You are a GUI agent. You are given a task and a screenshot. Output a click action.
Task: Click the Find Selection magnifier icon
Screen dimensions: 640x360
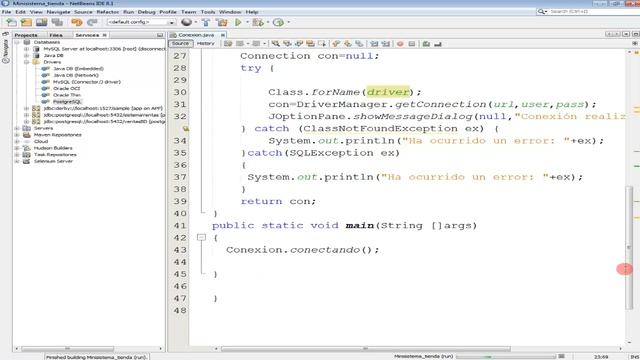276,44
